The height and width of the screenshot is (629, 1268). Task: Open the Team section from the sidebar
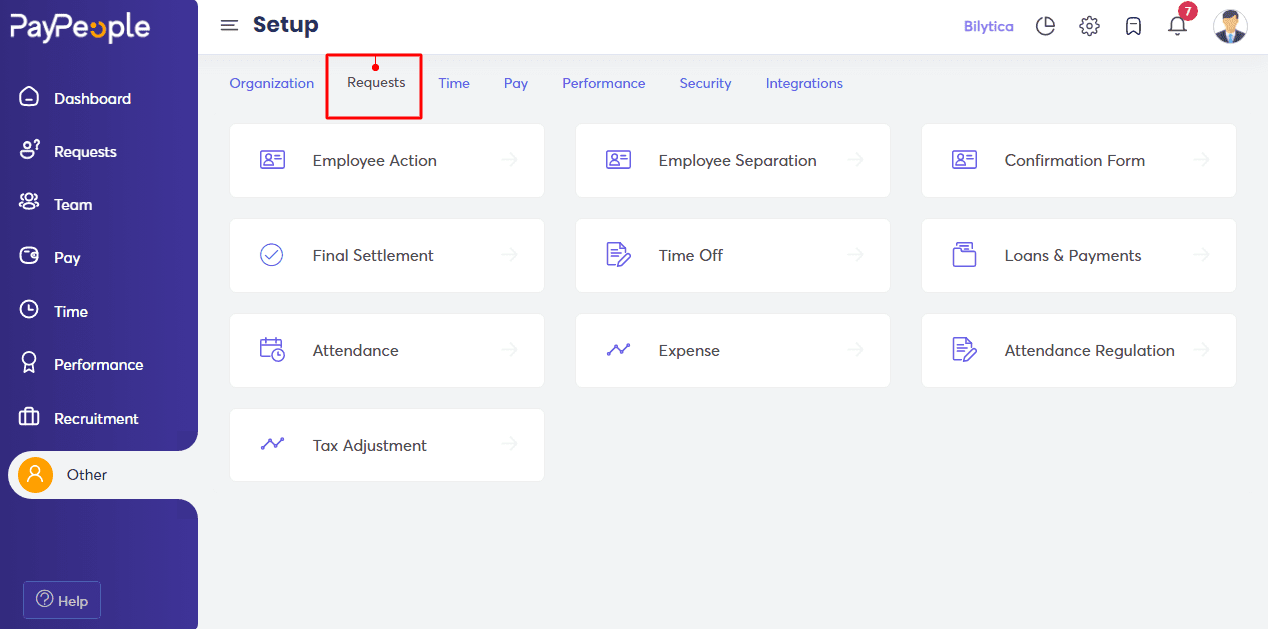click(72, 203)
